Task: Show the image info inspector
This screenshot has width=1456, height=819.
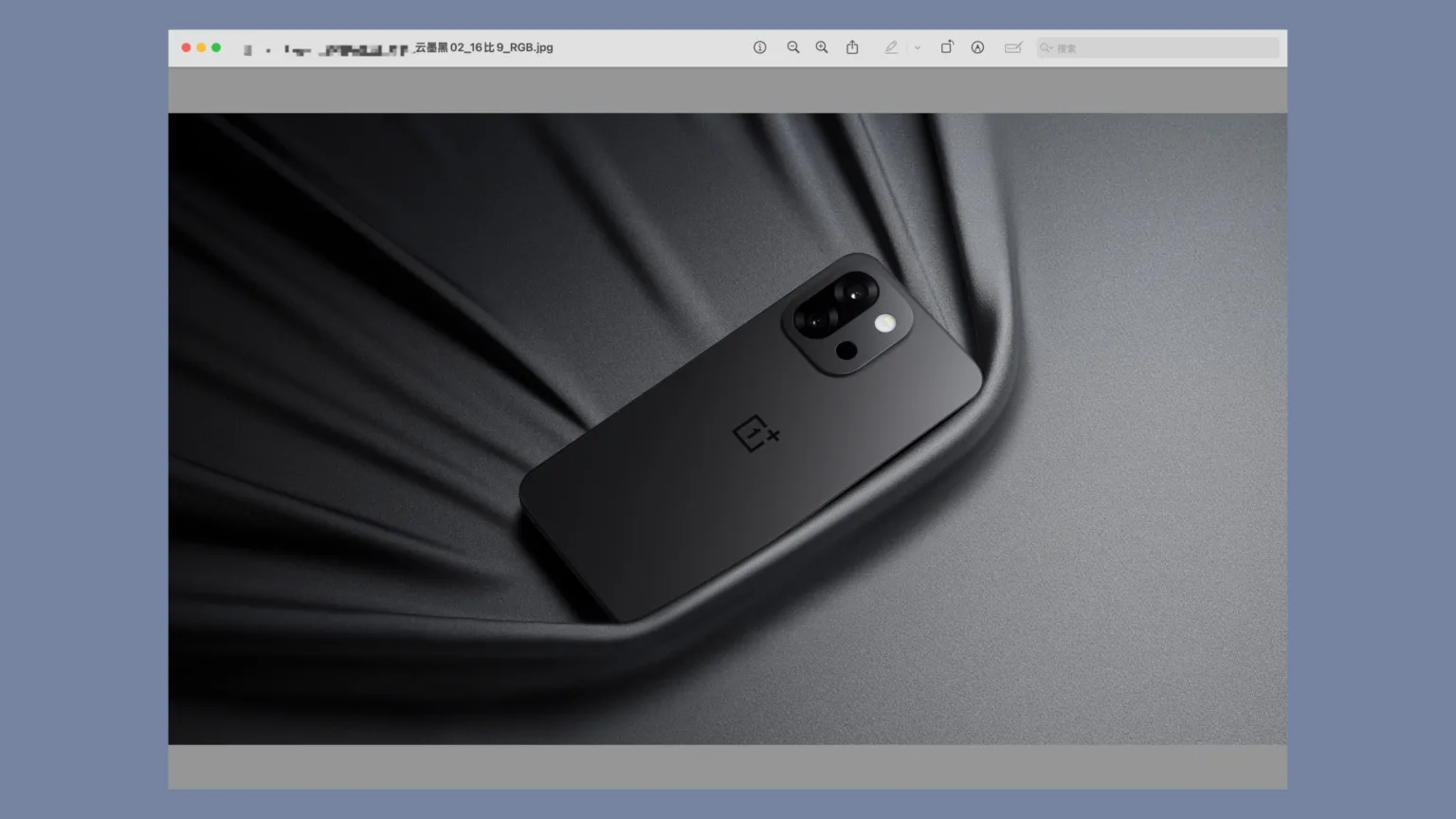Action: (759, 46)
